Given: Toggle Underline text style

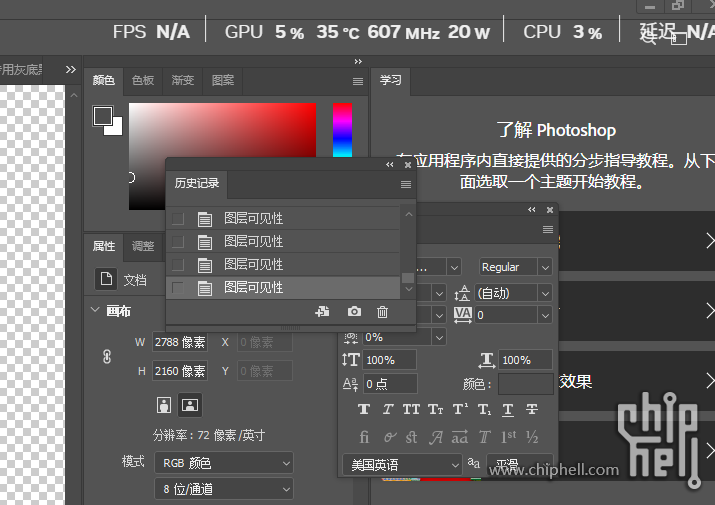Looking at the screenshot, I should tap(508, 409).
